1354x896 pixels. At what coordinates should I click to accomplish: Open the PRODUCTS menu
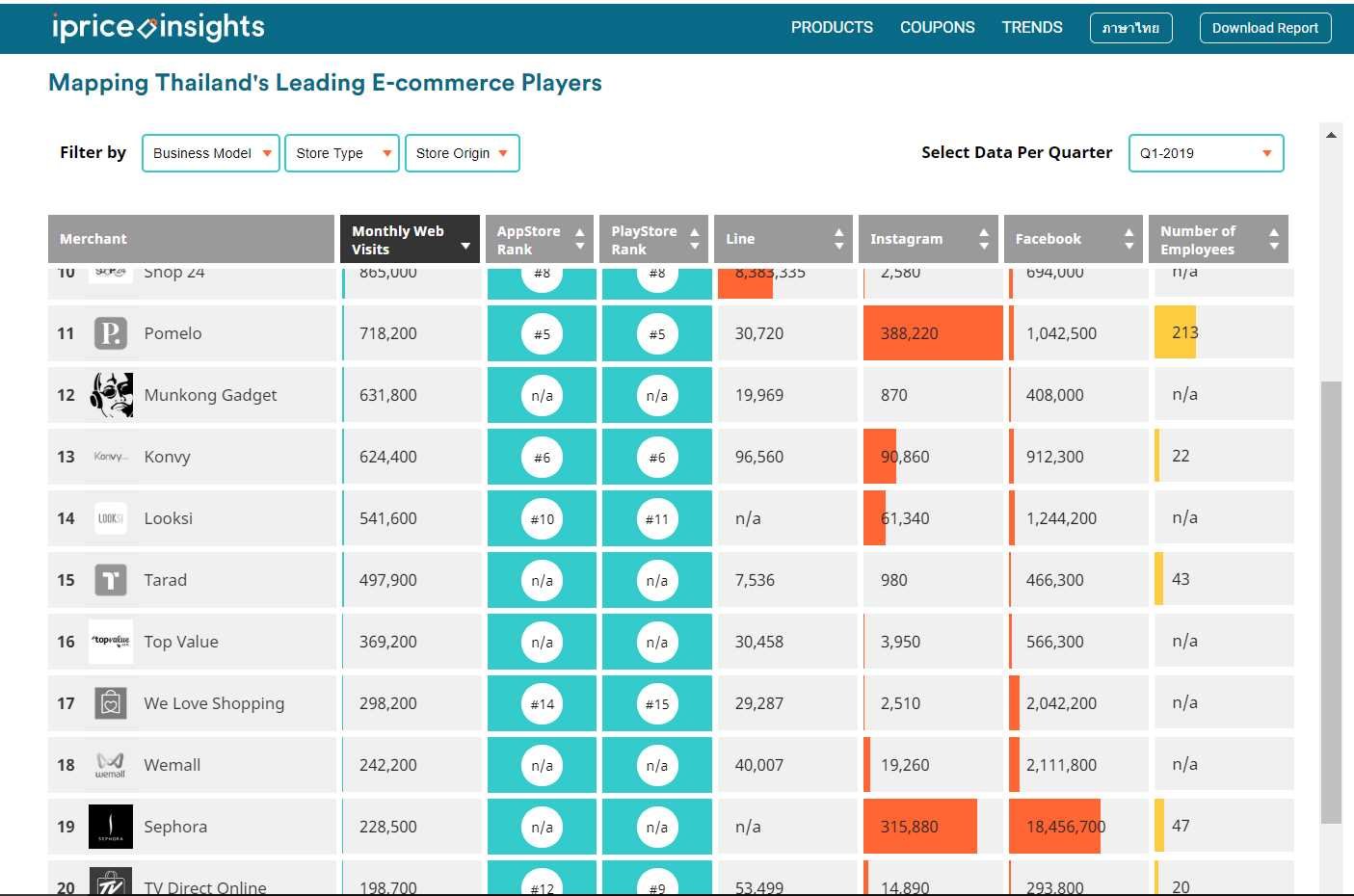coord(832,27)
